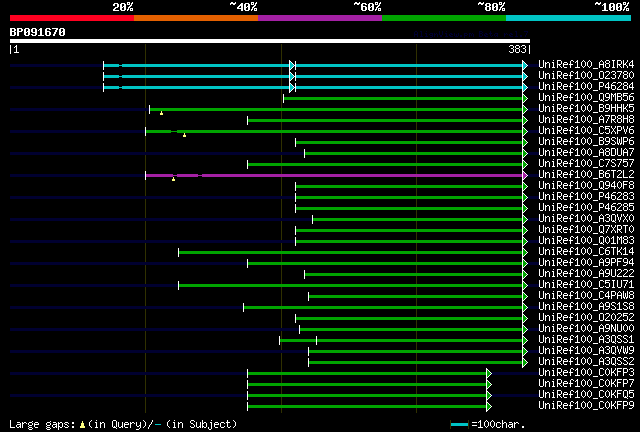Select the UniRef100_C0KFP9 label
The width and height of the screenshot is (640, 432).
pos(586,406)
